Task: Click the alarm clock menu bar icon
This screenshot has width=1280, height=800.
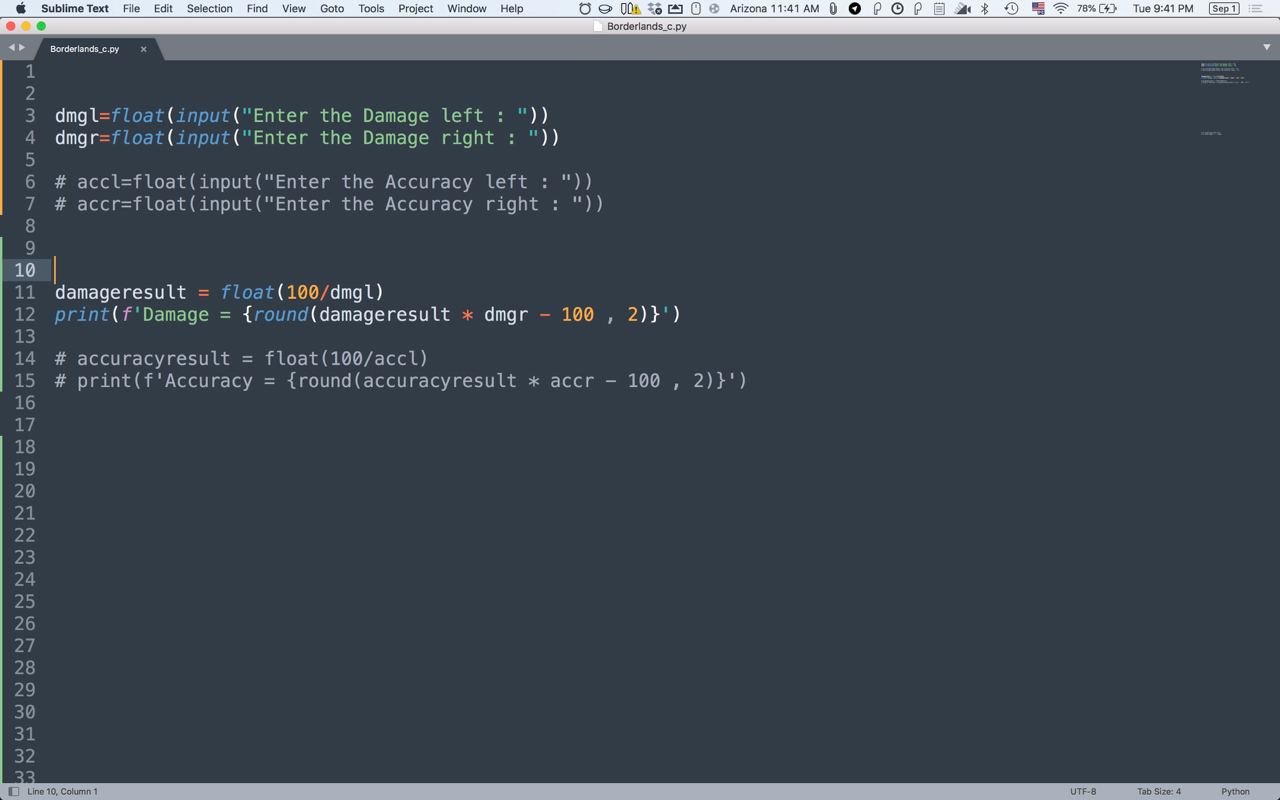Action: 585,8
